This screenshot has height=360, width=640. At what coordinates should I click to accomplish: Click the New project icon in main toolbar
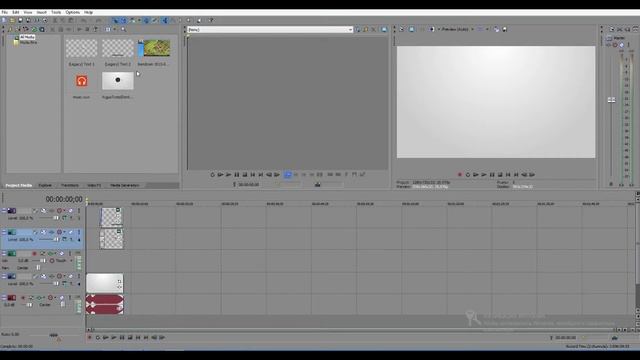[4, 20]
